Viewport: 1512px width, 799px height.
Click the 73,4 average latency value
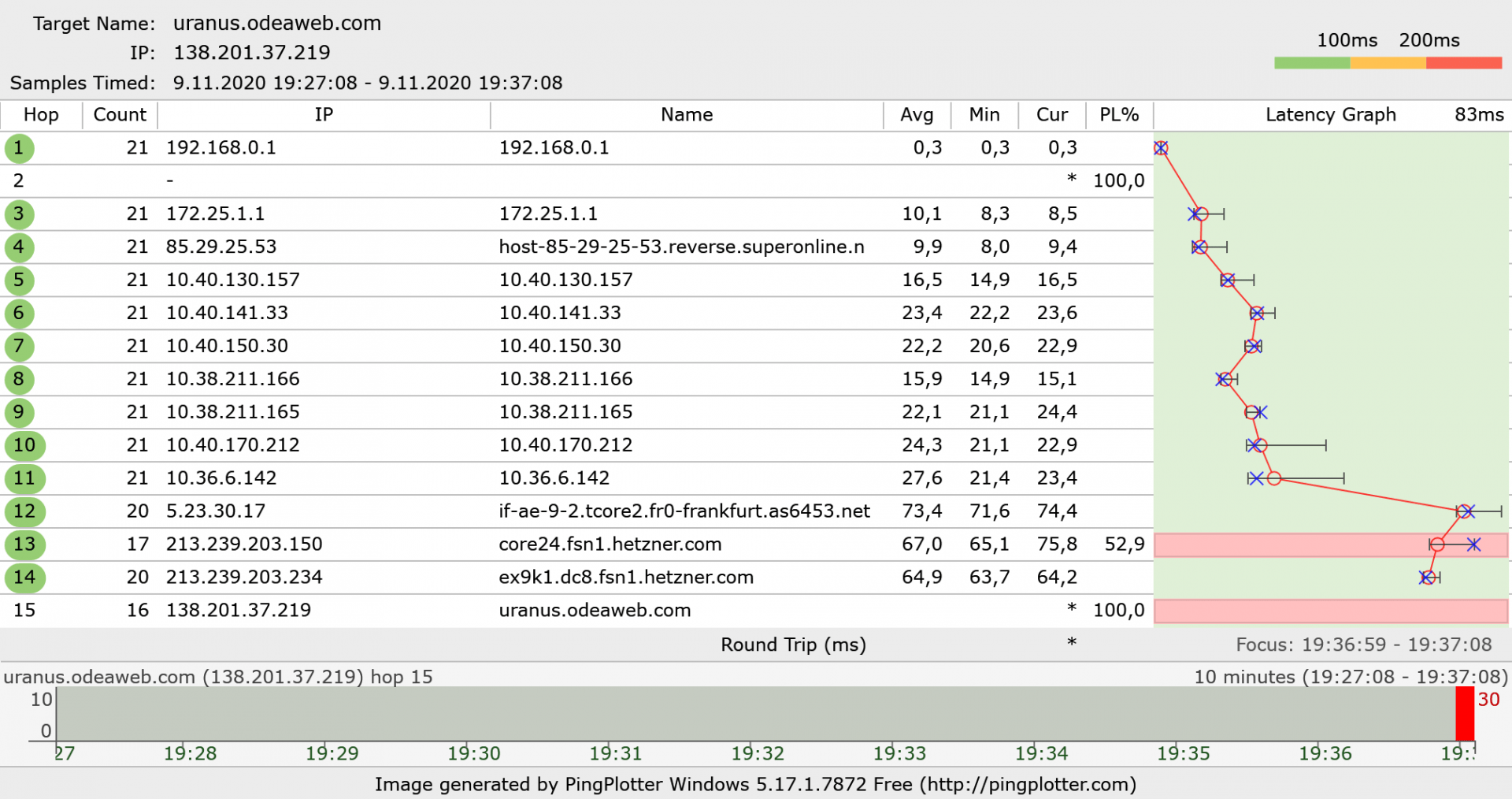(x=922, y=512)
